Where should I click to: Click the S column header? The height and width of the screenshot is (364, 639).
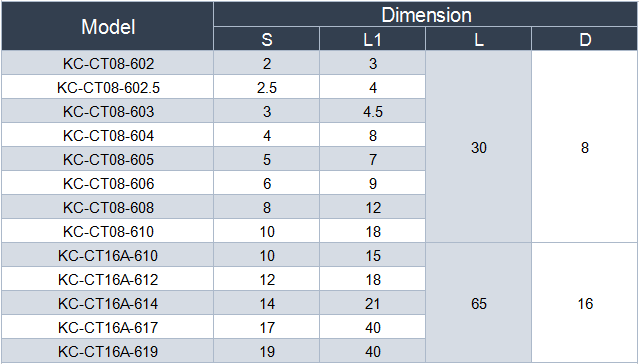(x=267, y=39)
